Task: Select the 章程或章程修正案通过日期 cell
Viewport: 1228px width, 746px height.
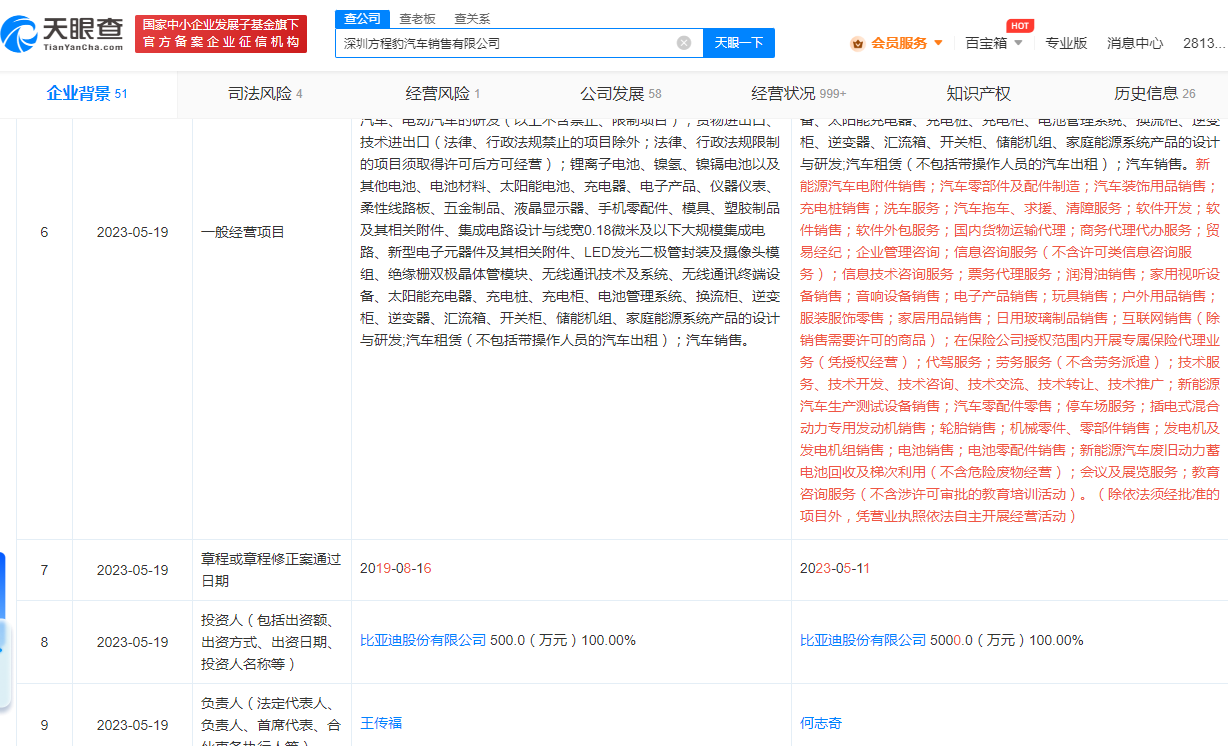Action: point(271,570)
